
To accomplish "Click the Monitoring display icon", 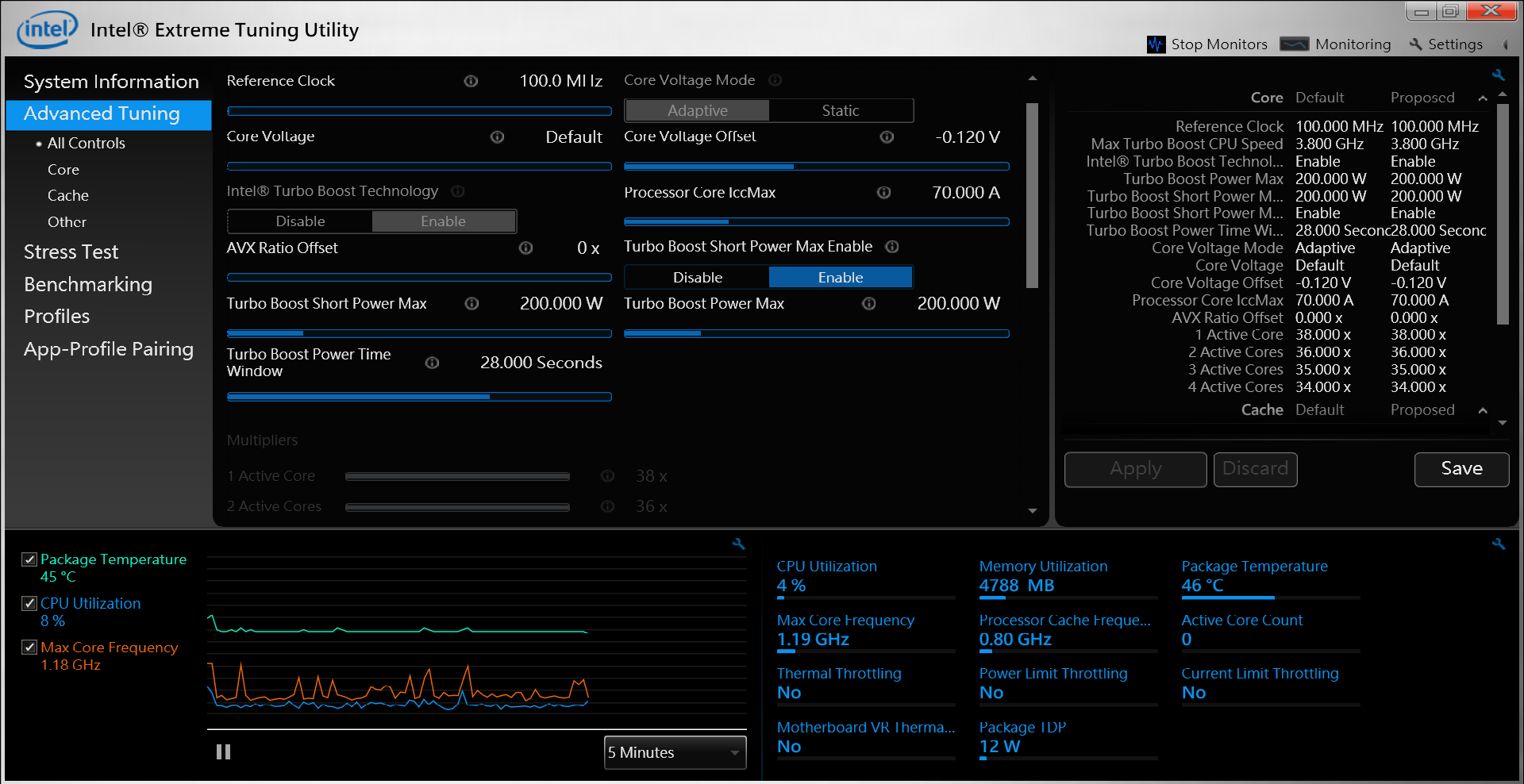I will 1295,44.
